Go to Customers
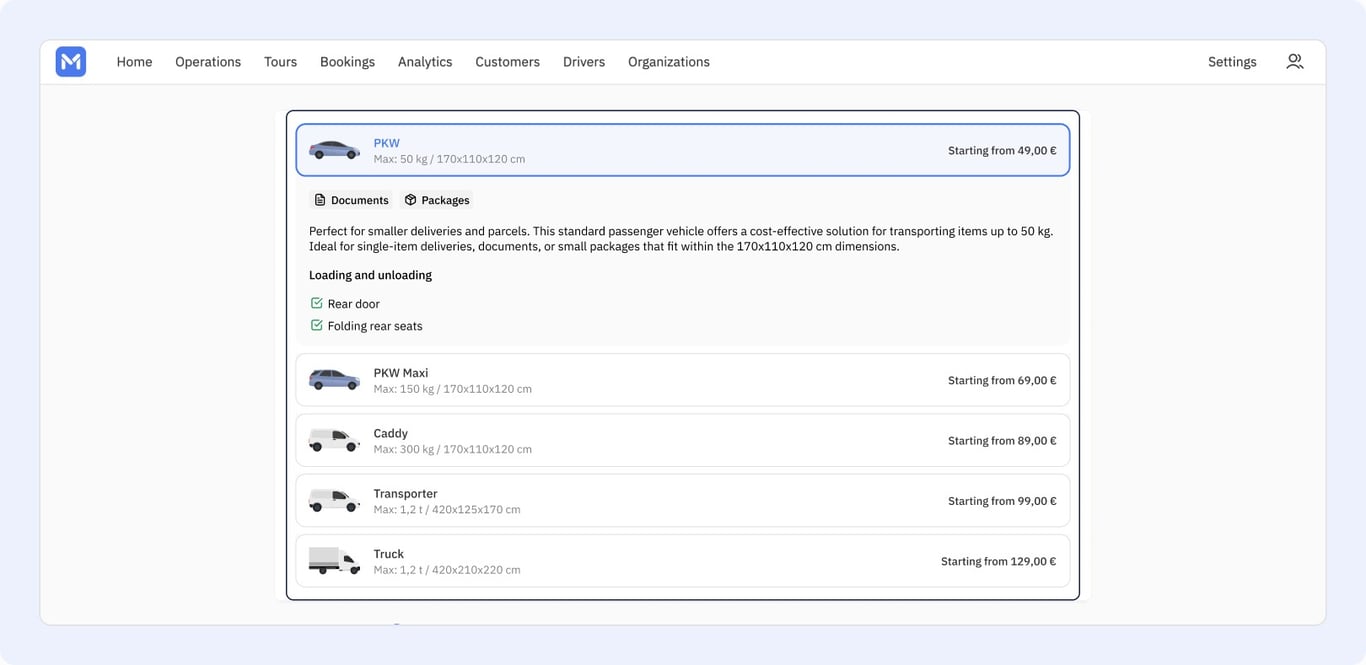 tap(507, 62)
